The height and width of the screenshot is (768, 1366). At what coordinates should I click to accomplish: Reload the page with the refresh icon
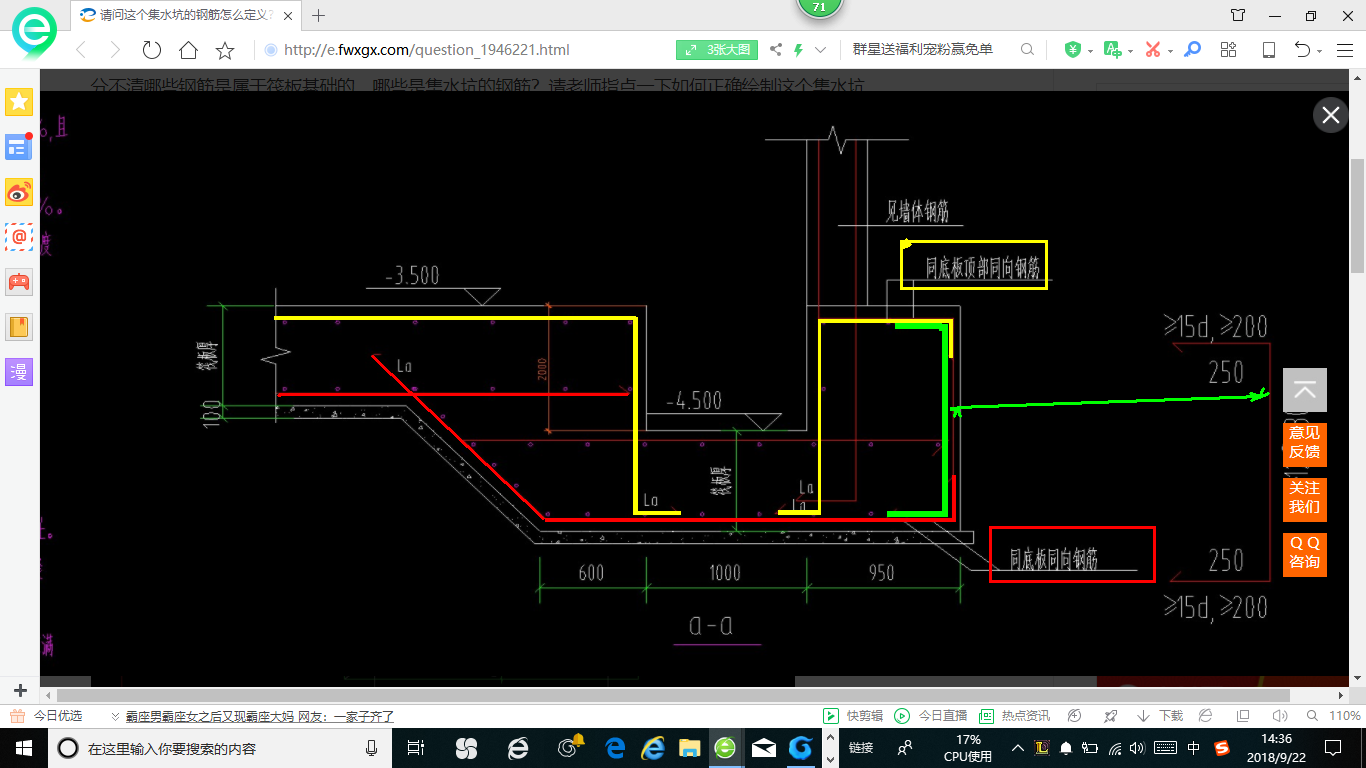click(x=152, y=50)
